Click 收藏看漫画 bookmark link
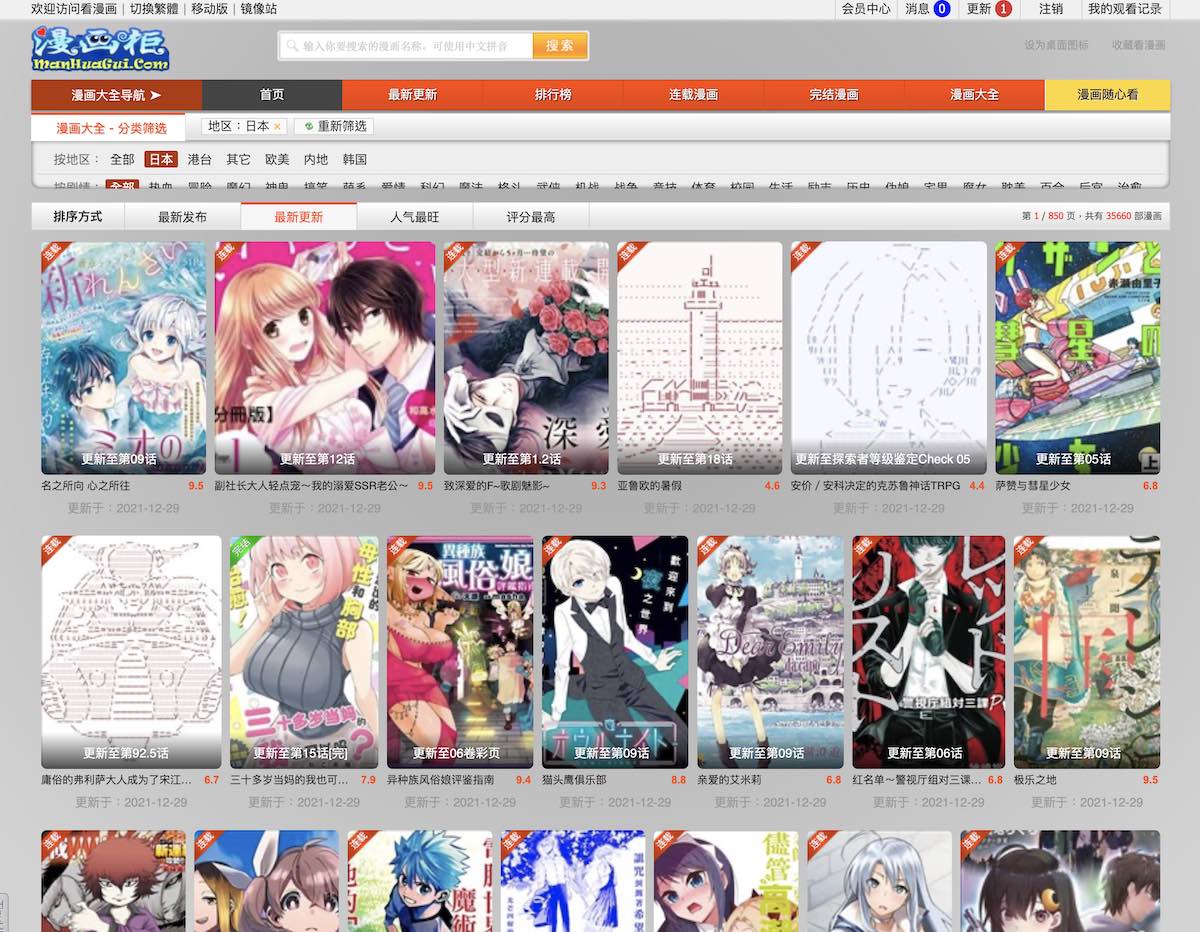This screenshot has height=932, width=1200. [1138, 46]
